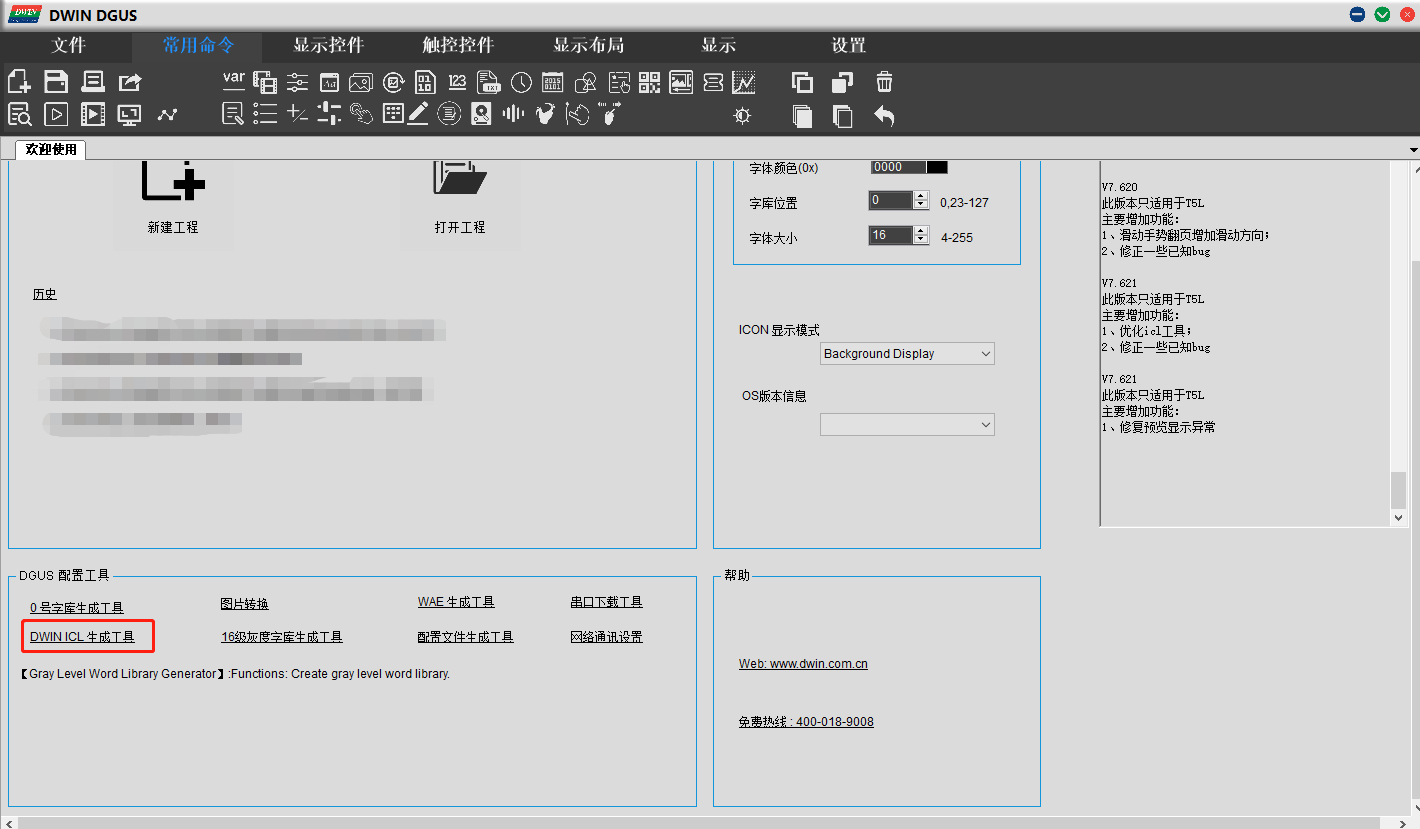Click the horizontal sliders icon
This screenshot has width=1420, height=829.
point(297,82)
